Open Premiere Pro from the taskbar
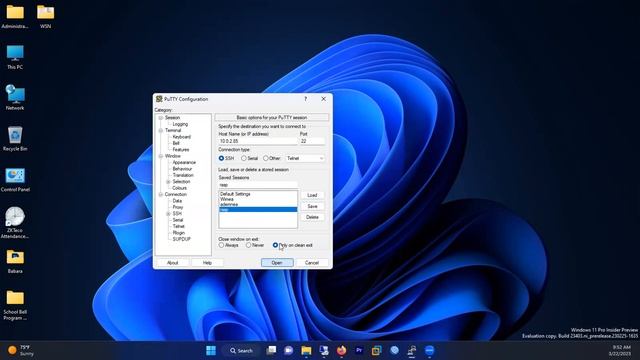This screenshot has width=640, height=360. pyautogui.click(x=359, y=350)
